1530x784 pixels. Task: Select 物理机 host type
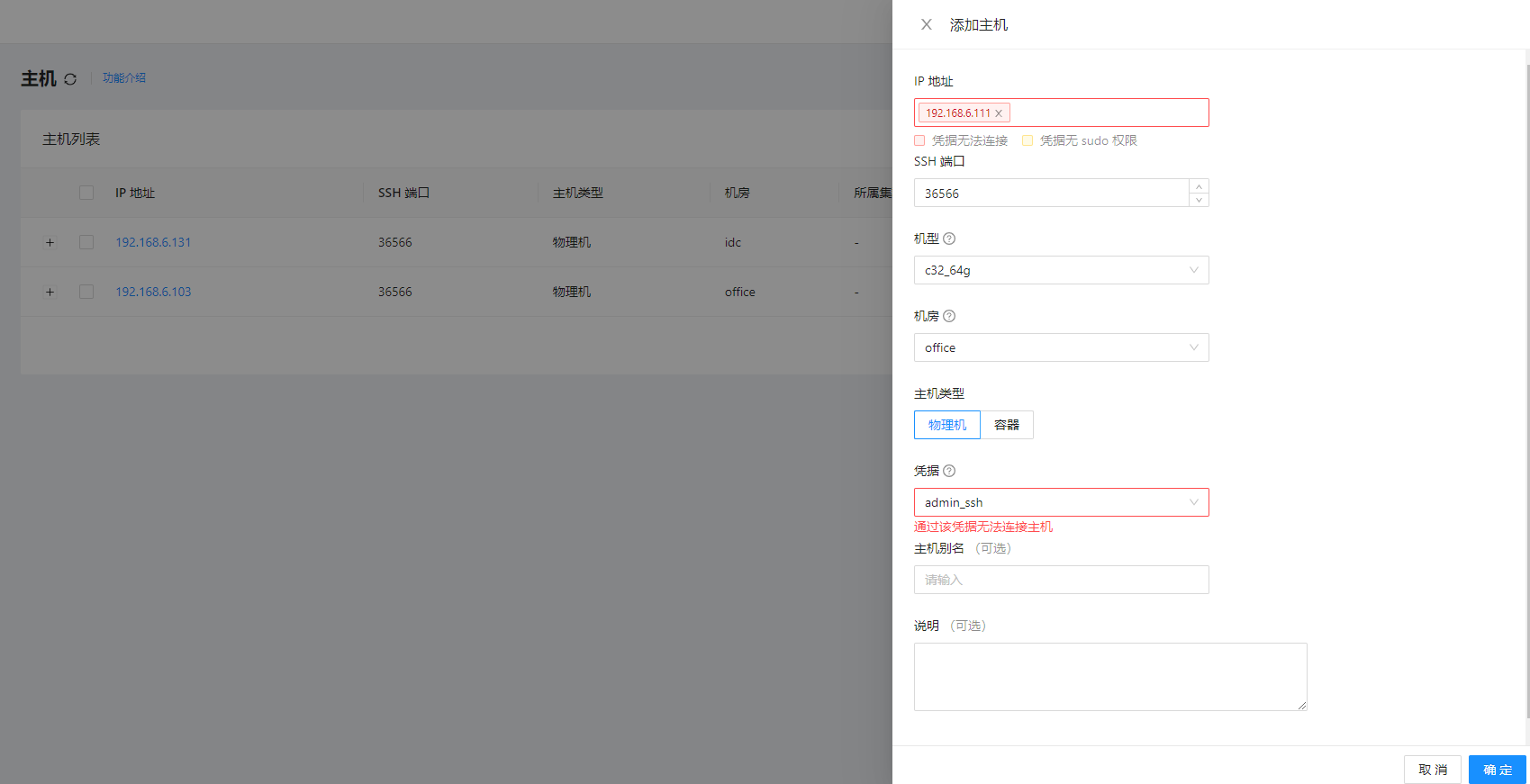[x=947, y=425]
